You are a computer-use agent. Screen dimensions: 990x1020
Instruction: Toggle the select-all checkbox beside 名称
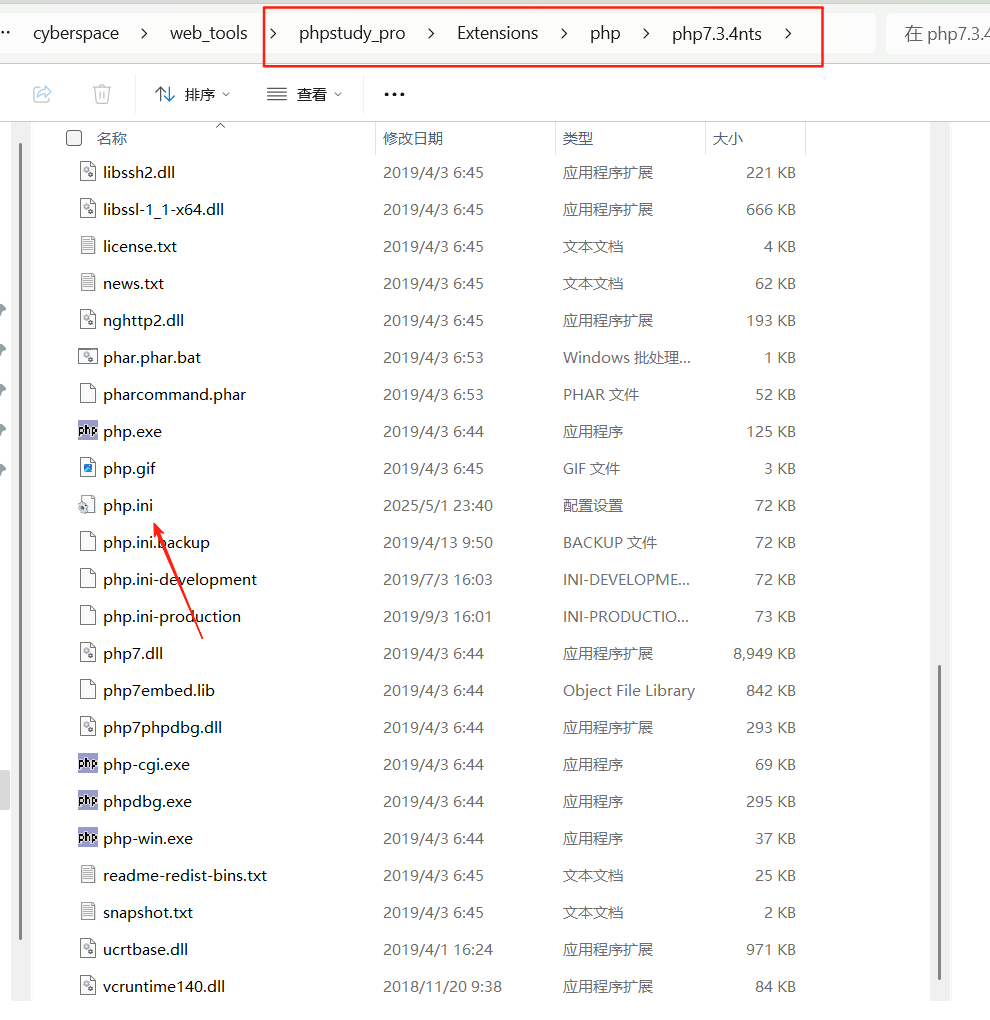[74, 138]
